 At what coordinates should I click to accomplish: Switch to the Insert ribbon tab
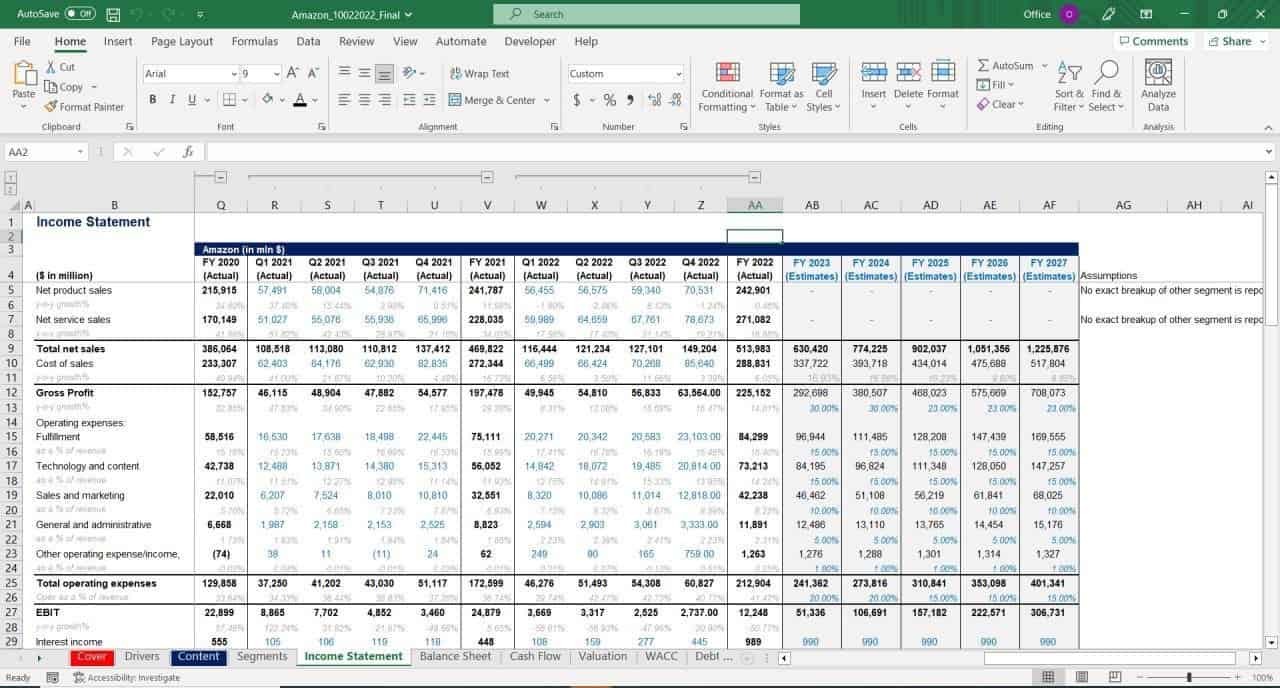(x=118, y=41)
